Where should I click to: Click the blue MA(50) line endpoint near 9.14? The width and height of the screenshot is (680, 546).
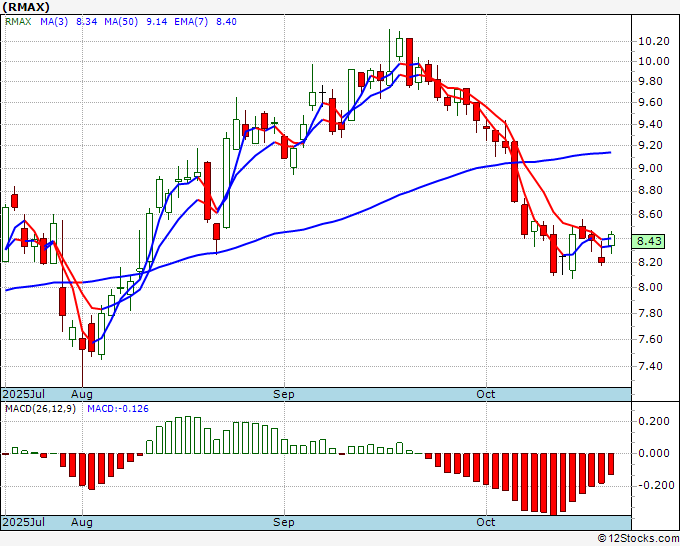pyautogui.click(x=610, y=152)
